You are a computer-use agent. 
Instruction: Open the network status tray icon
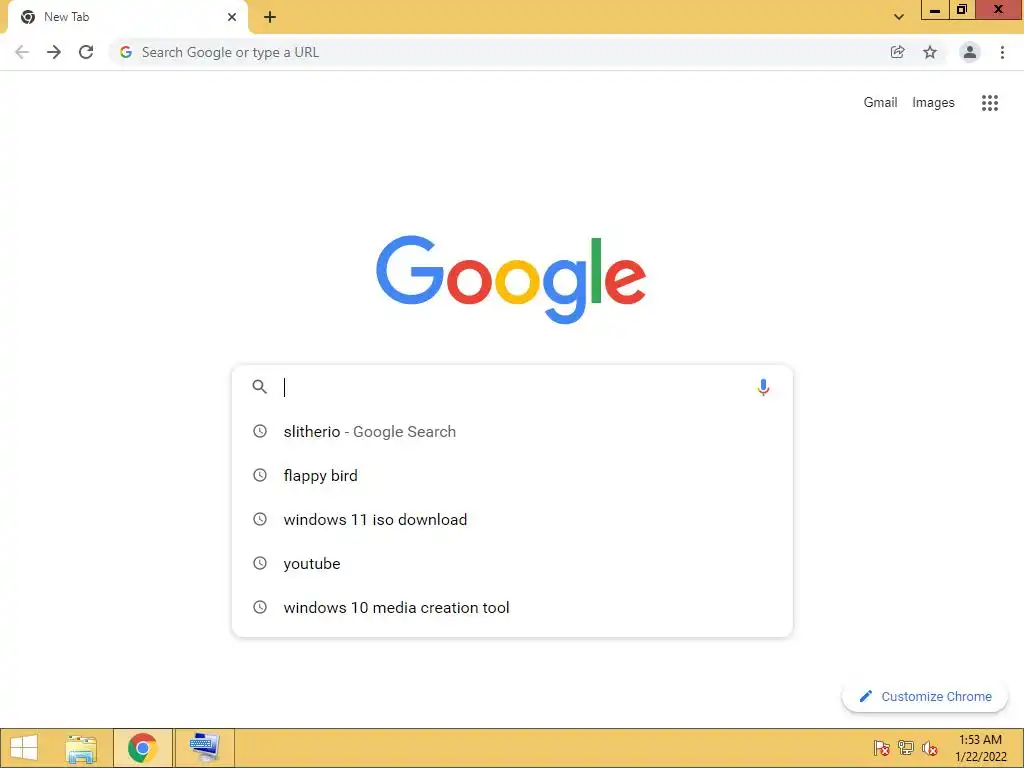pos(906,748)
